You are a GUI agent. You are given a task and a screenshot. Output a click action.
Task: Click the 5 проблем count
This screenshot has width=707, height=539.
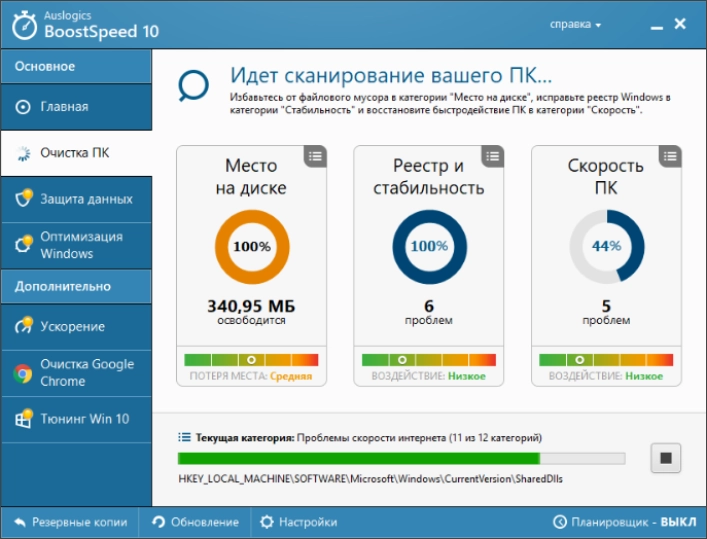(606, 312)
